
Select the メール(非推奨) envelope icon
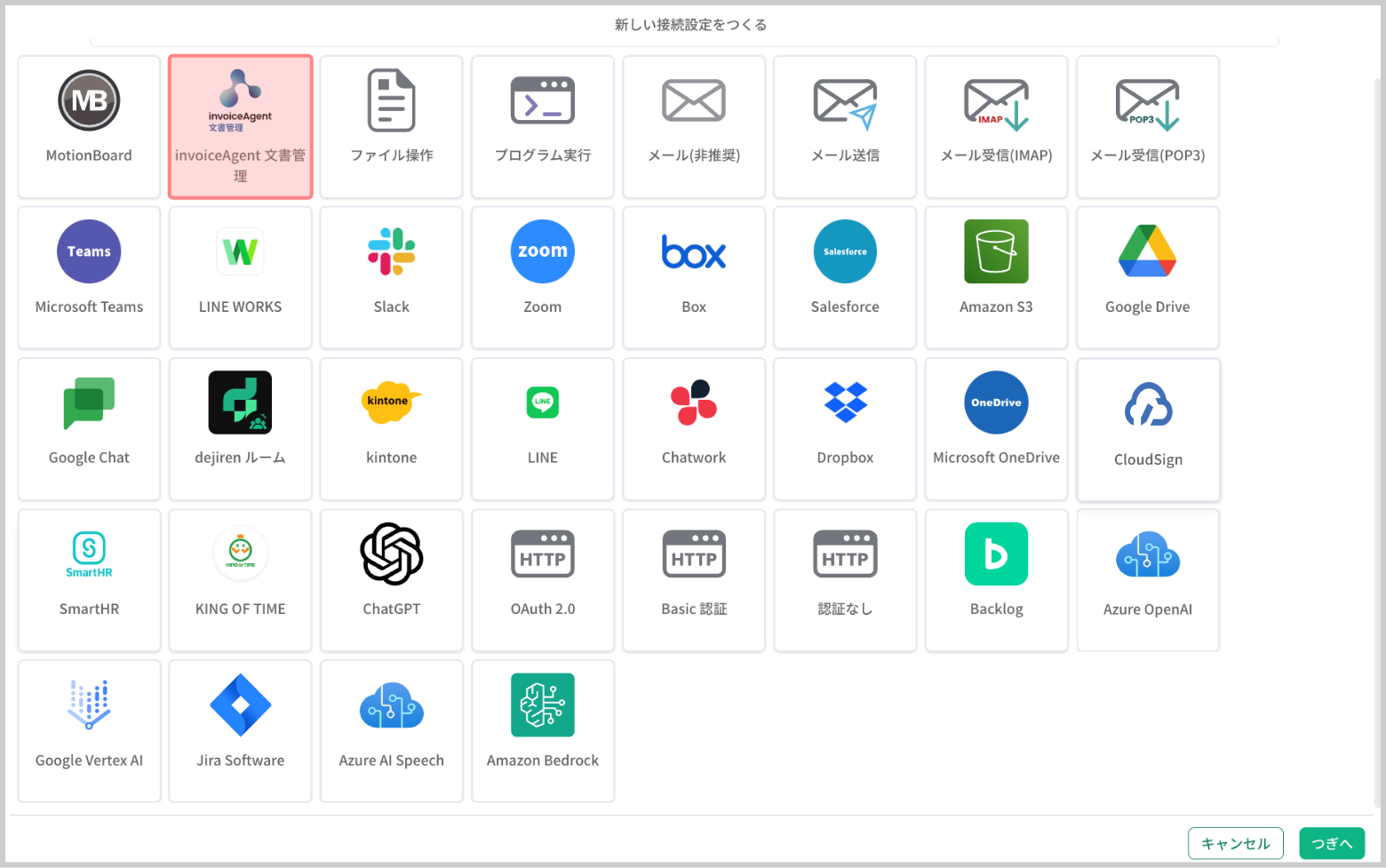point(694,100)
